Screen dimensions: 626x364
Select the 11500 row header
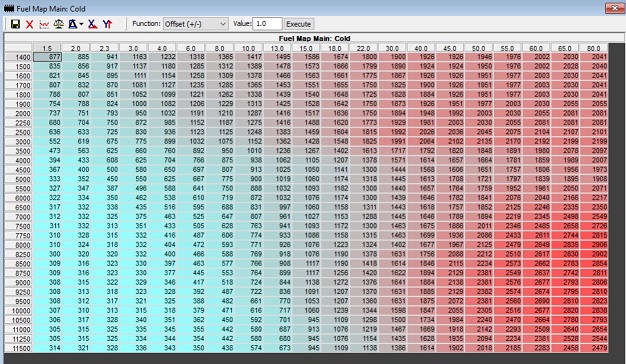click(x=19, y=348)
